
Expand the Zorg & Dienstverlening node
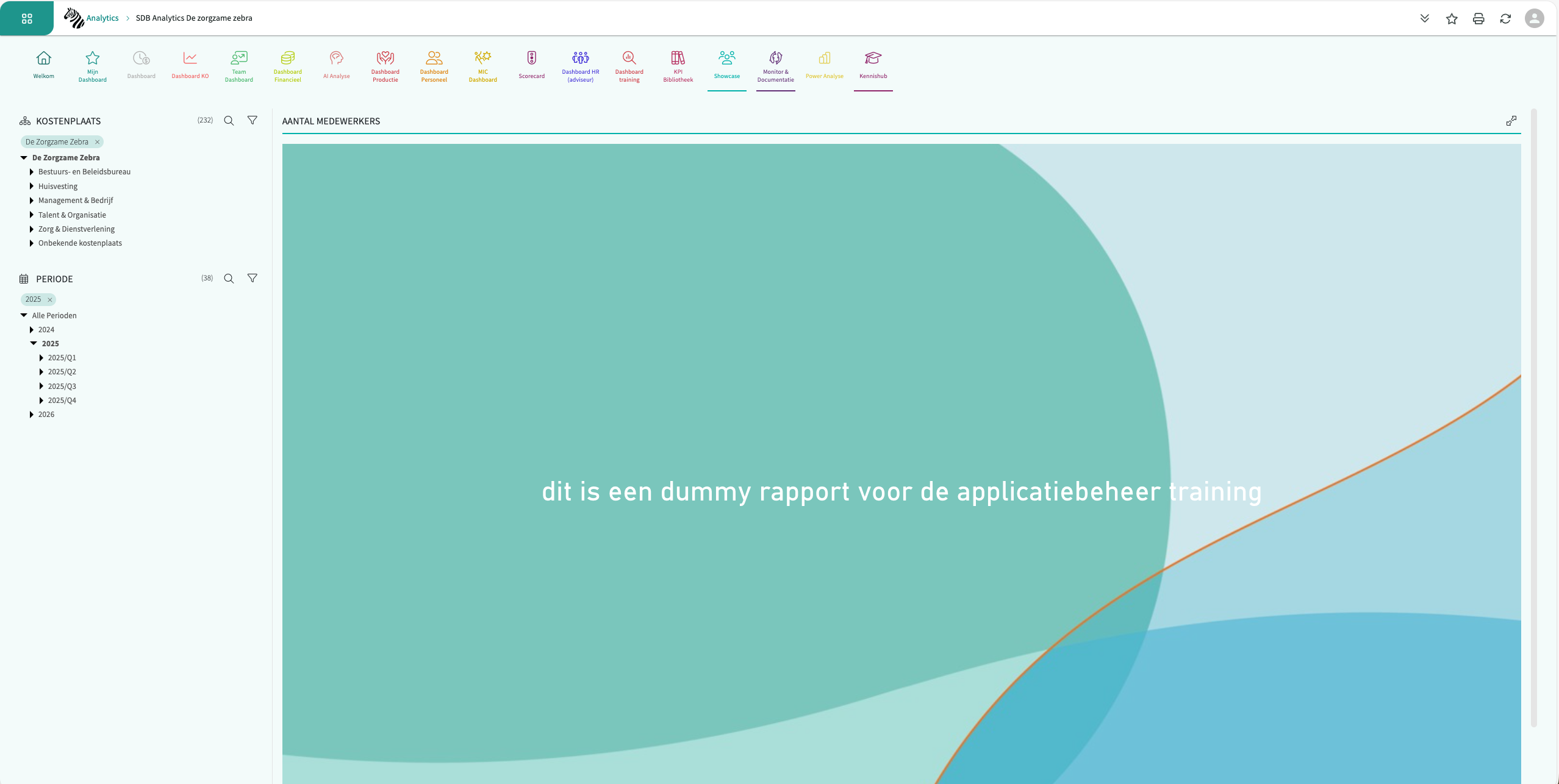pos(31,229)
